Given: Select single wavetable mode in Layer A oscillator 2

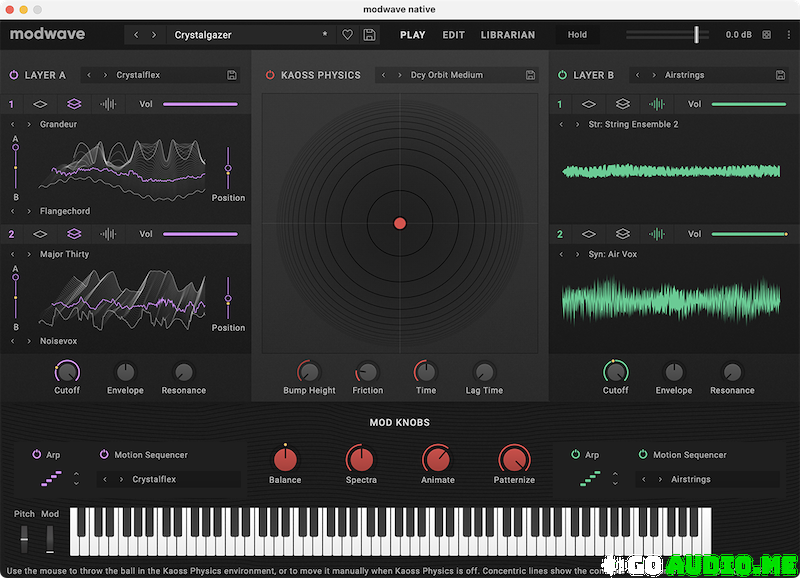Looking at the screenshot, I should [x=40, y=234].
